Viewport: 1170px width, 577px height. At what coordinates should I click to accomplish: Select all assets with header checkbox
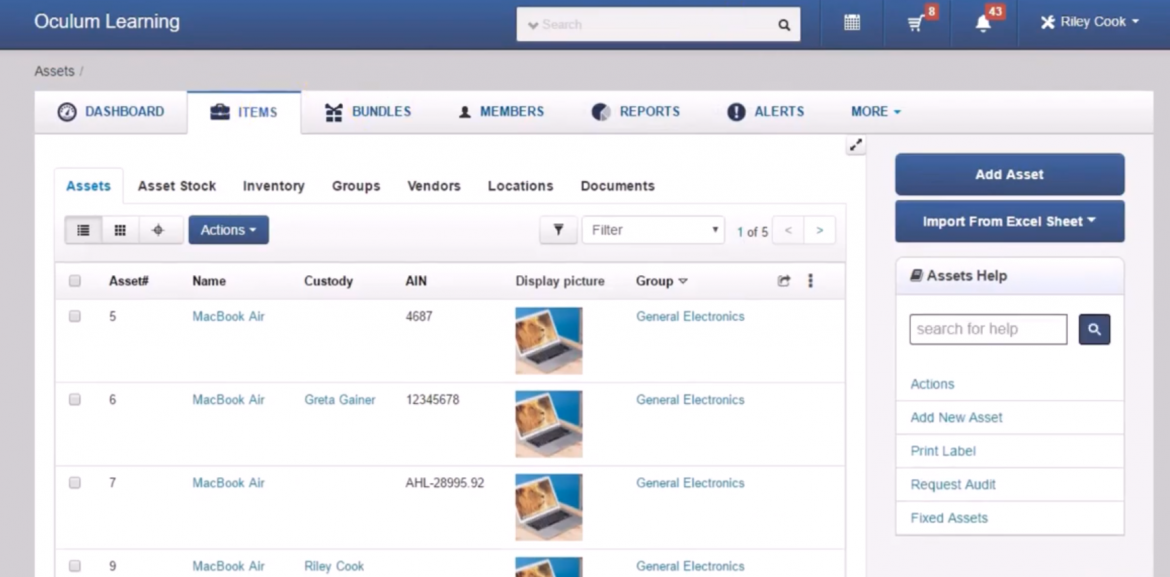tap(74, 281)
